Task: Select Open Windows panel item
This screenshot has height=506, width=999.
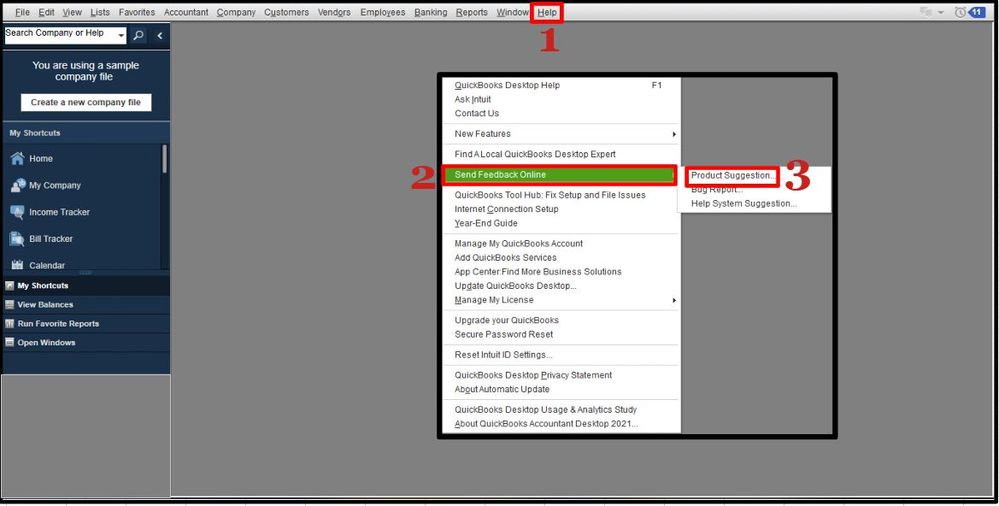Action: coord(86,342)
